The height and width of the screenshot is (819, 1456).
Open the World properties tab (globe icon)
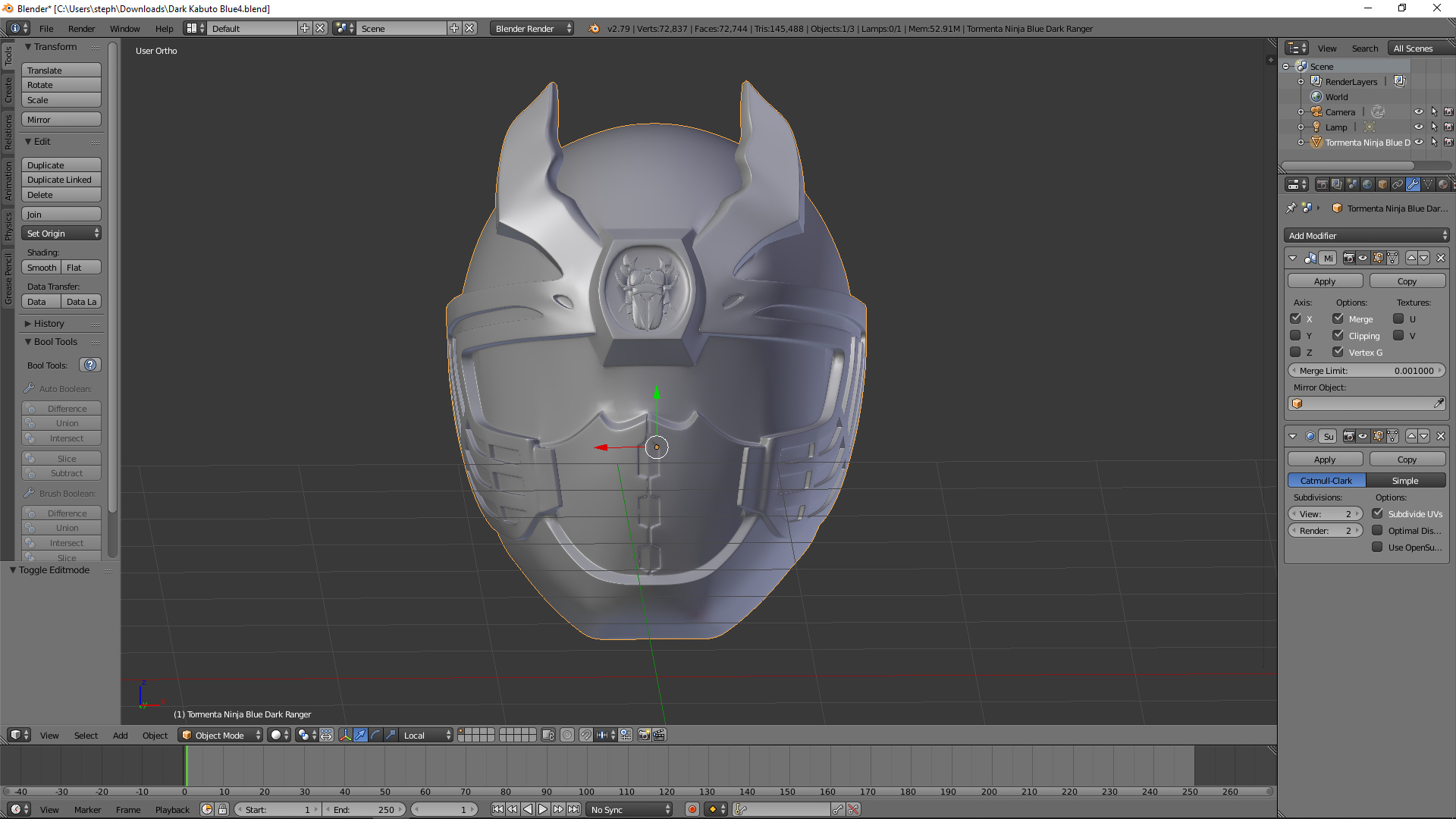1367,184
